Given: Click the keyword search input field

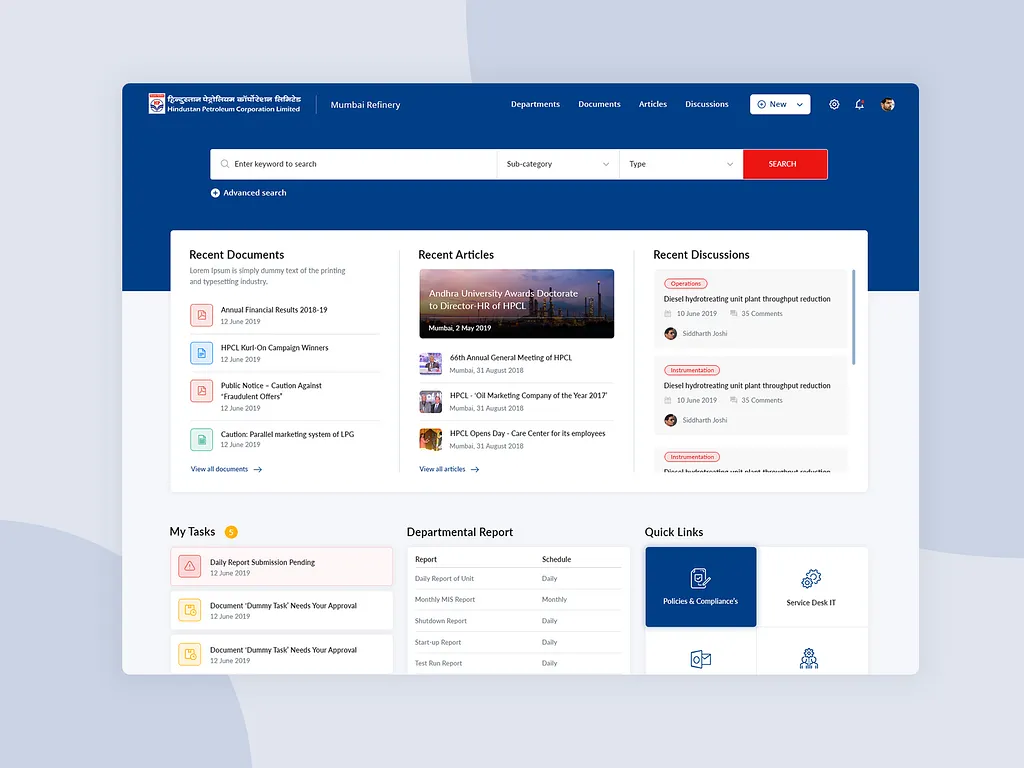Looking at the screenshot, I should click(360, 164).
